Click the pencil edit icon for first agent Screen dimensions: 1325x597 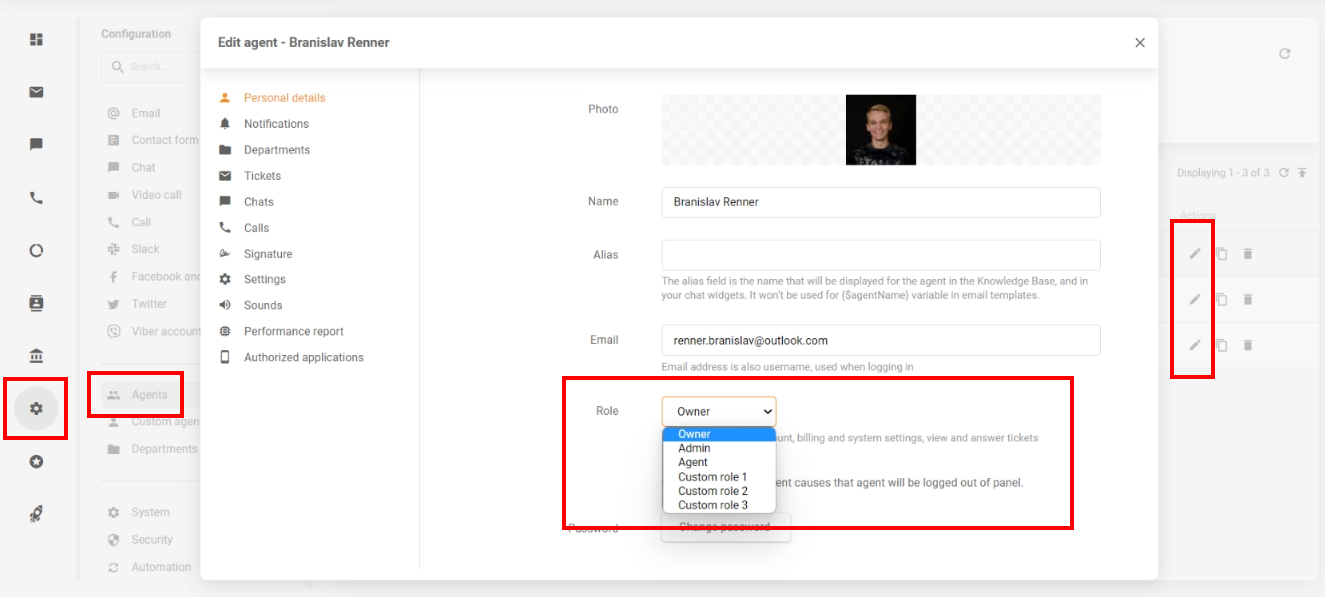coord(1194,254)
